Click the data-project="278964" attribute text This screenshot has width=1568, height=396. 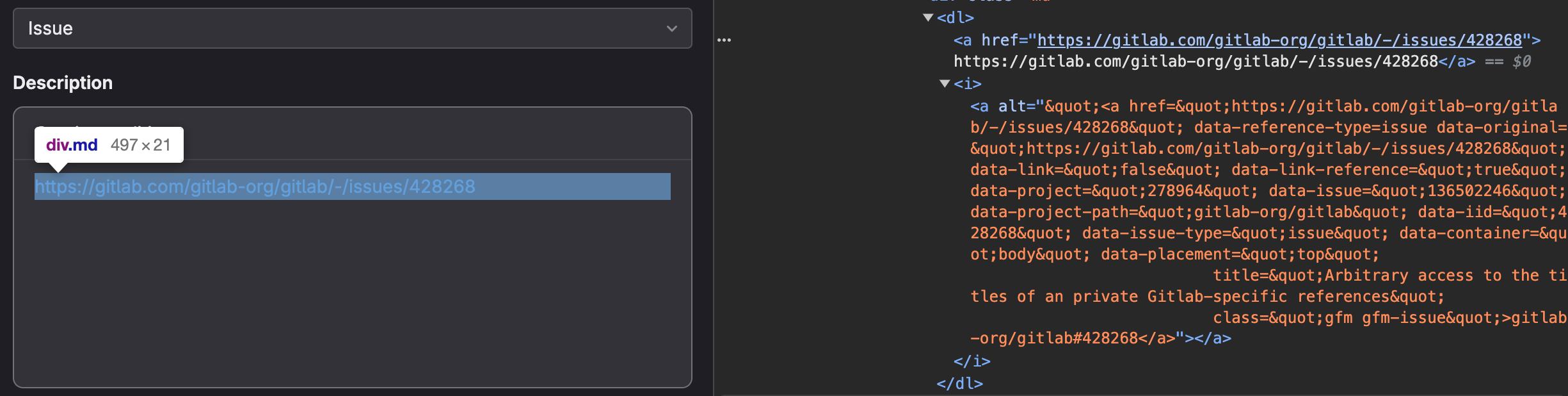(1114, 191)
